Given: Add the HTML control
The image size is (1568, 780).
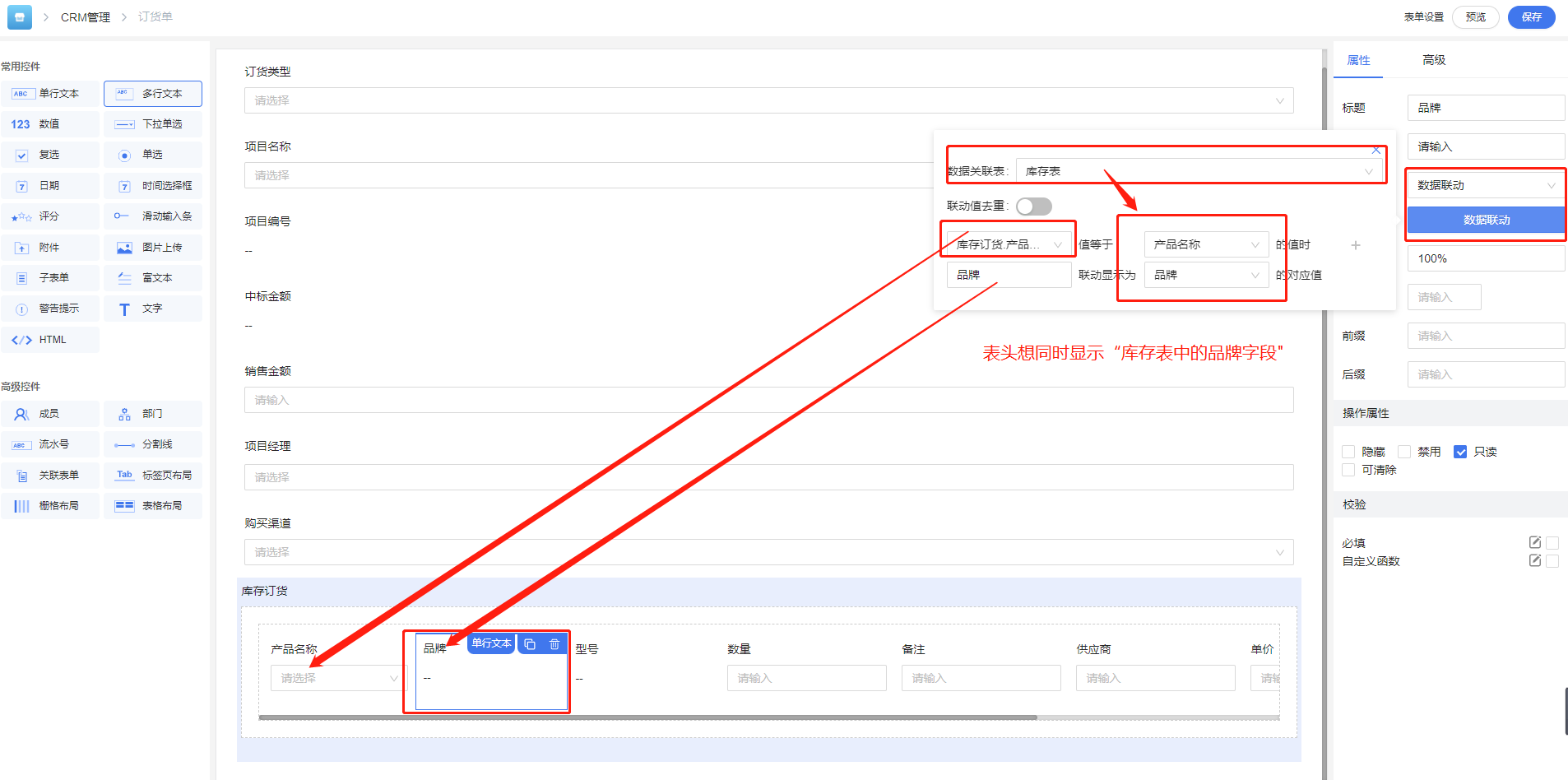Looking at the screenshot, I should 50,340.
